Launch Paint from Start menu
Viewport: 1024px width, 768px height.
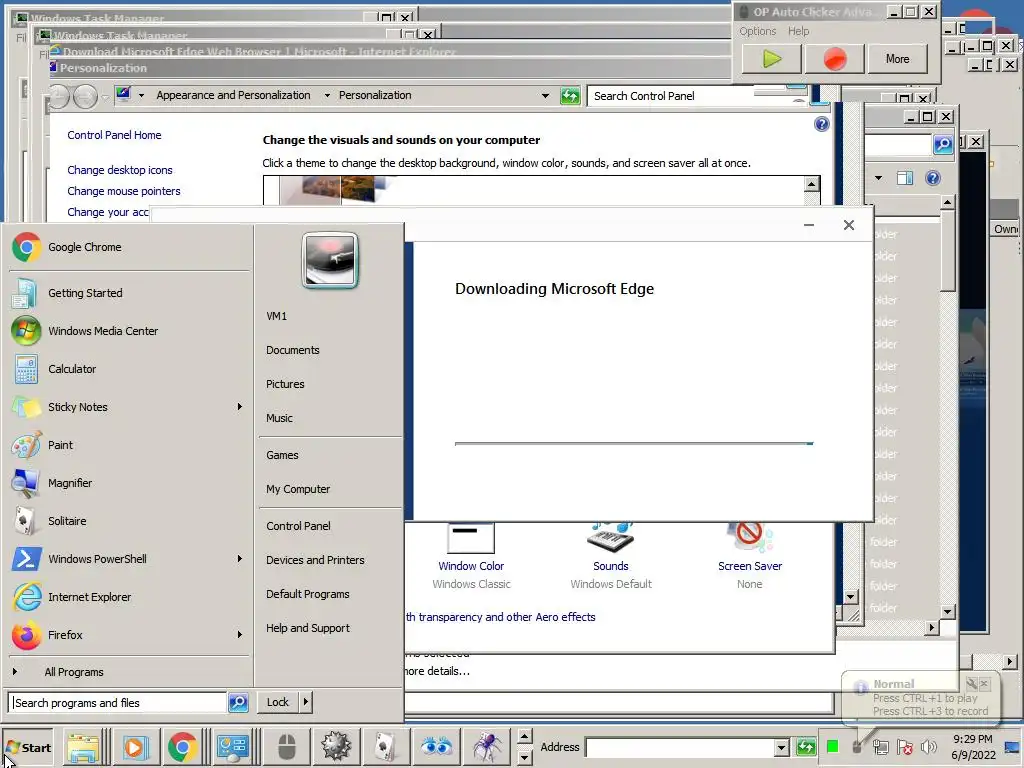(129, 445)
